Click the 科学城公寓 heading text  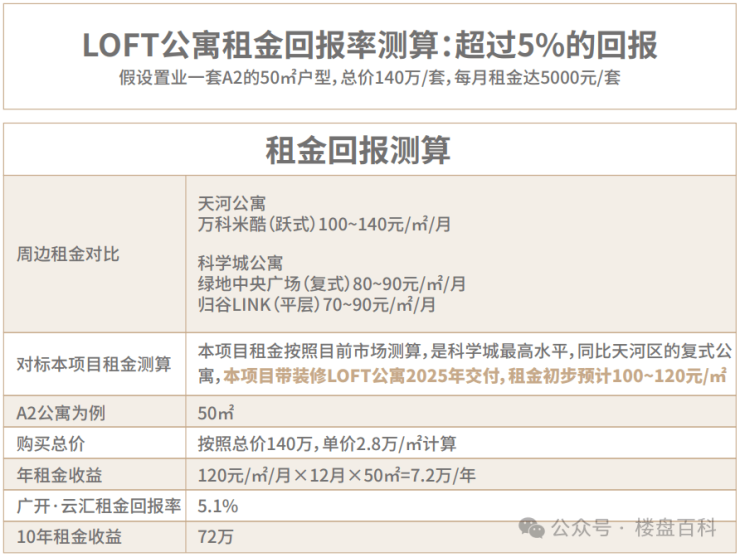[241, 262]
